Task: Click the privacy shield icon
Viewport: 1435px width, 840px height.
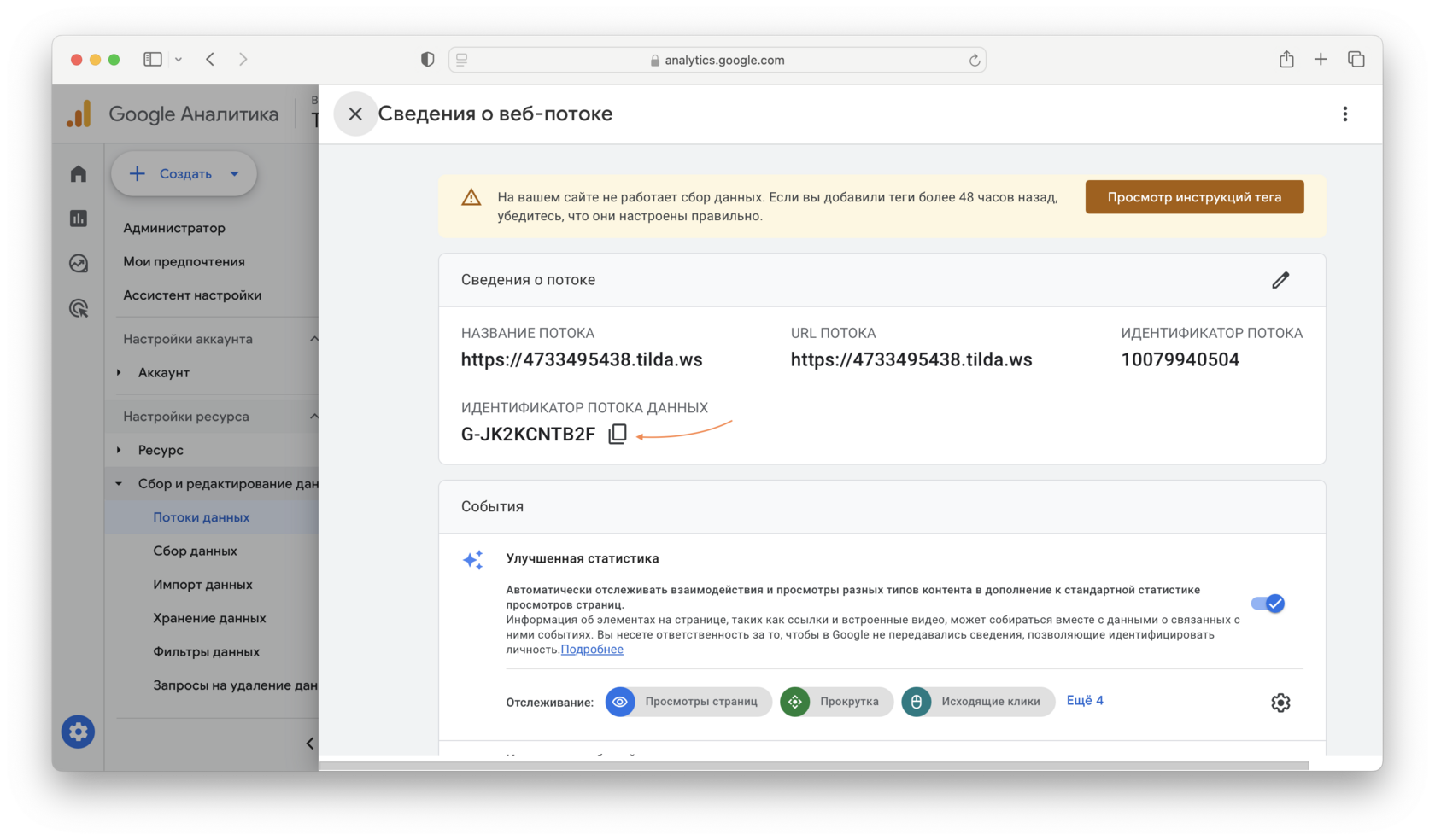Action: tap(427, 60)
